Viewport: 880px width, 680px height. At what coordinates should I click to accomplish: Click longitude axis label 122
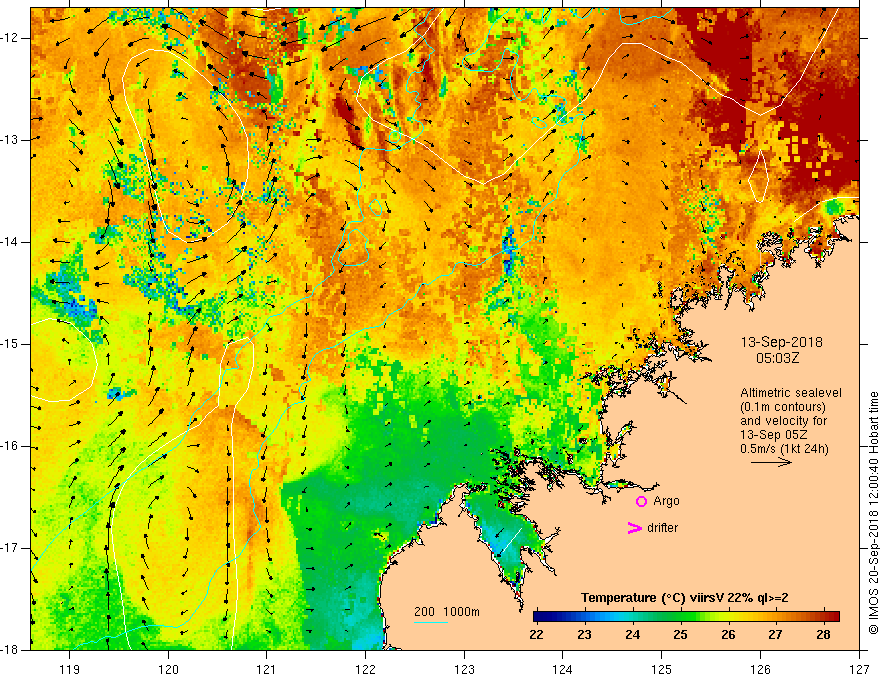(365, 669)
